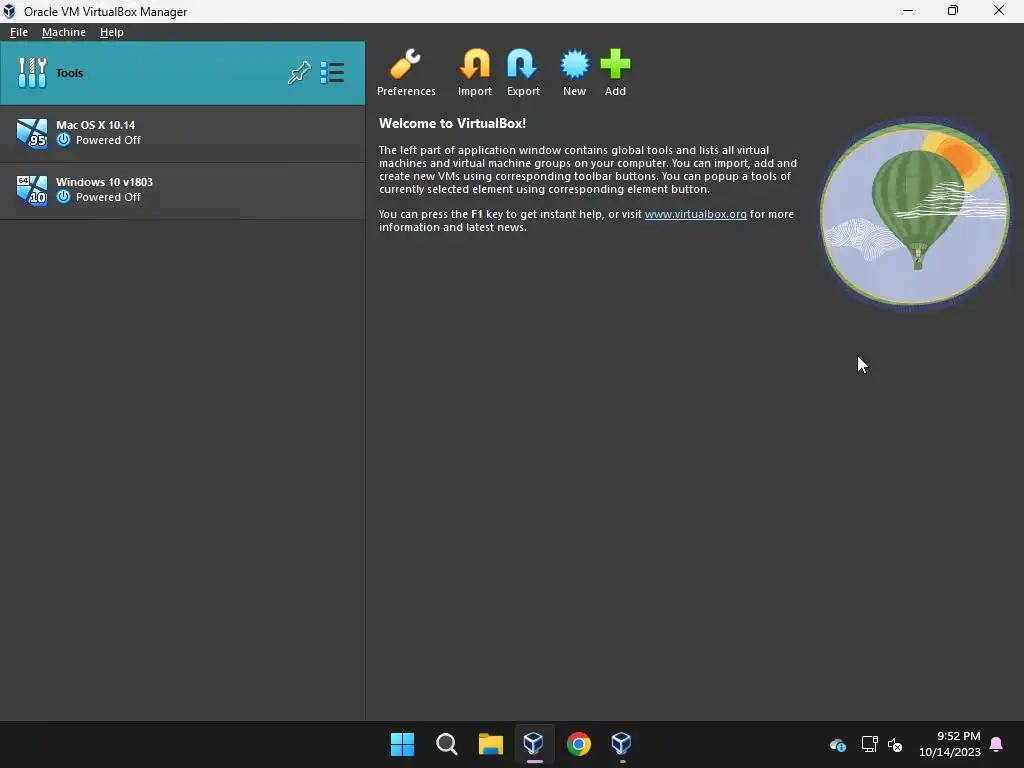The image size is (1024, 768).
Task: Open the Tools list menu icon
Action: (332, 72)
